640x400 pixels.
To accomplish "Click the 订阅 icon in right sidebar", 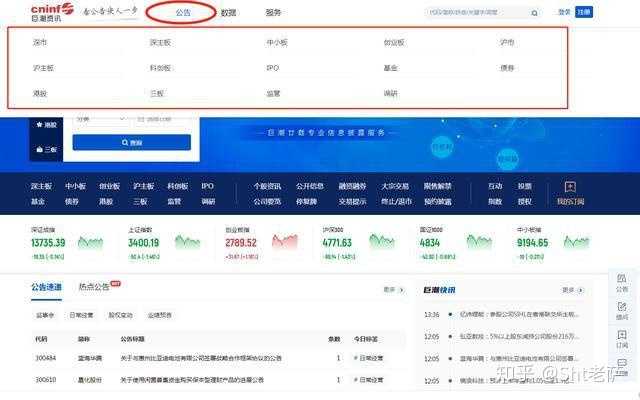I will tap(622, 335).
